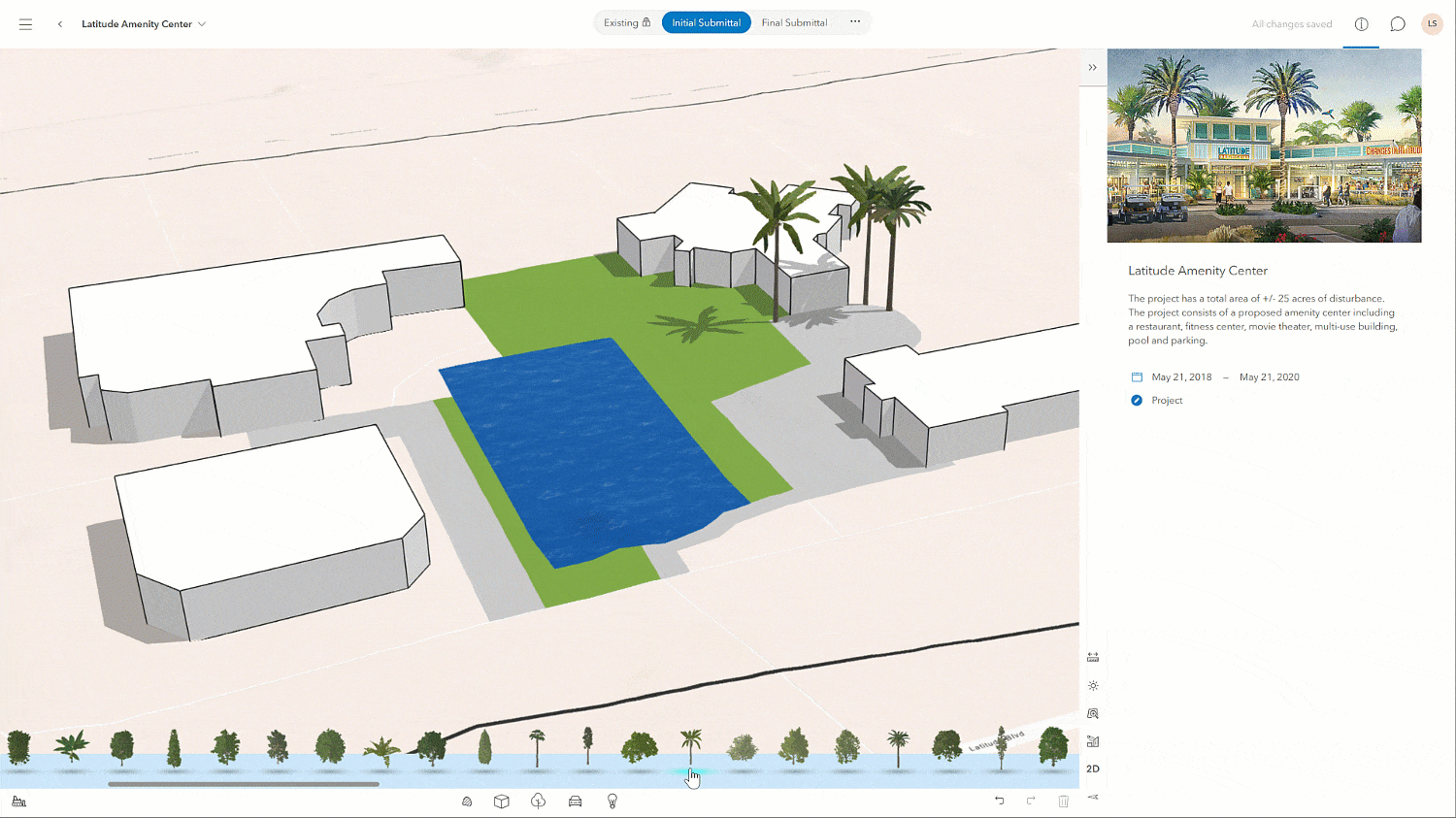Use the zoom-to-area magnifier tool

(1093, 713)
